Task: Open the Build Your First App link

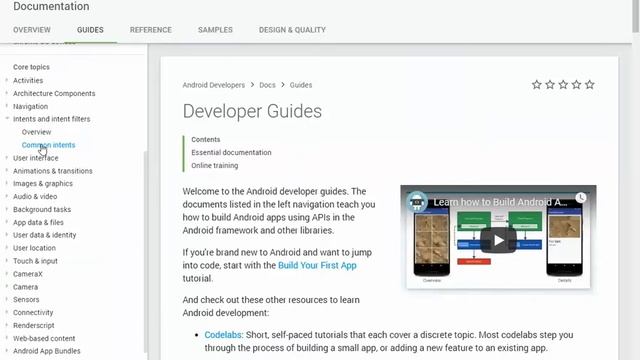Action: [x=317, y=265]
